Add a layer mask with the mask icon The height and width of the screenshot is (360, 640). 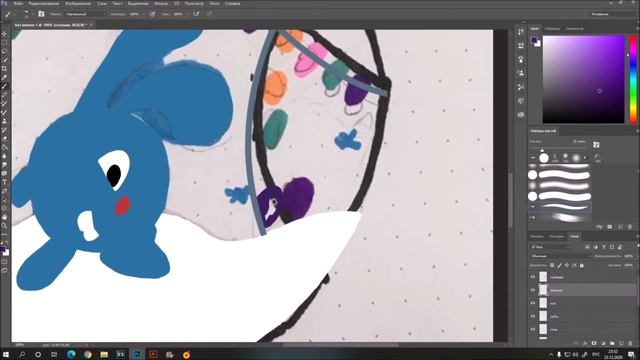pyautogui.click(x=594, y=343)
